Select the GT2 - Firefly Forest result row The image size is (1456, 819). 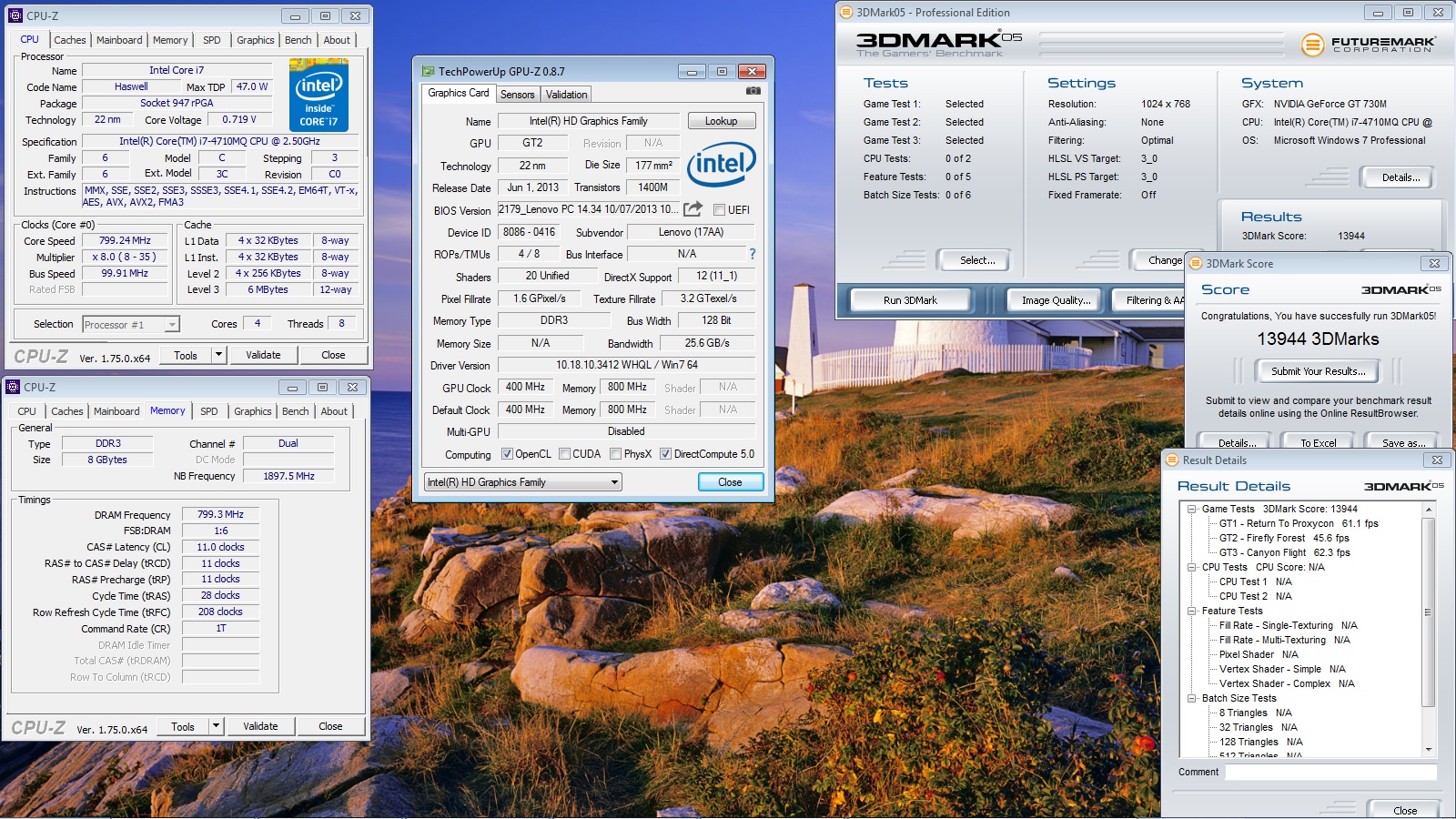click(1284, 539)
